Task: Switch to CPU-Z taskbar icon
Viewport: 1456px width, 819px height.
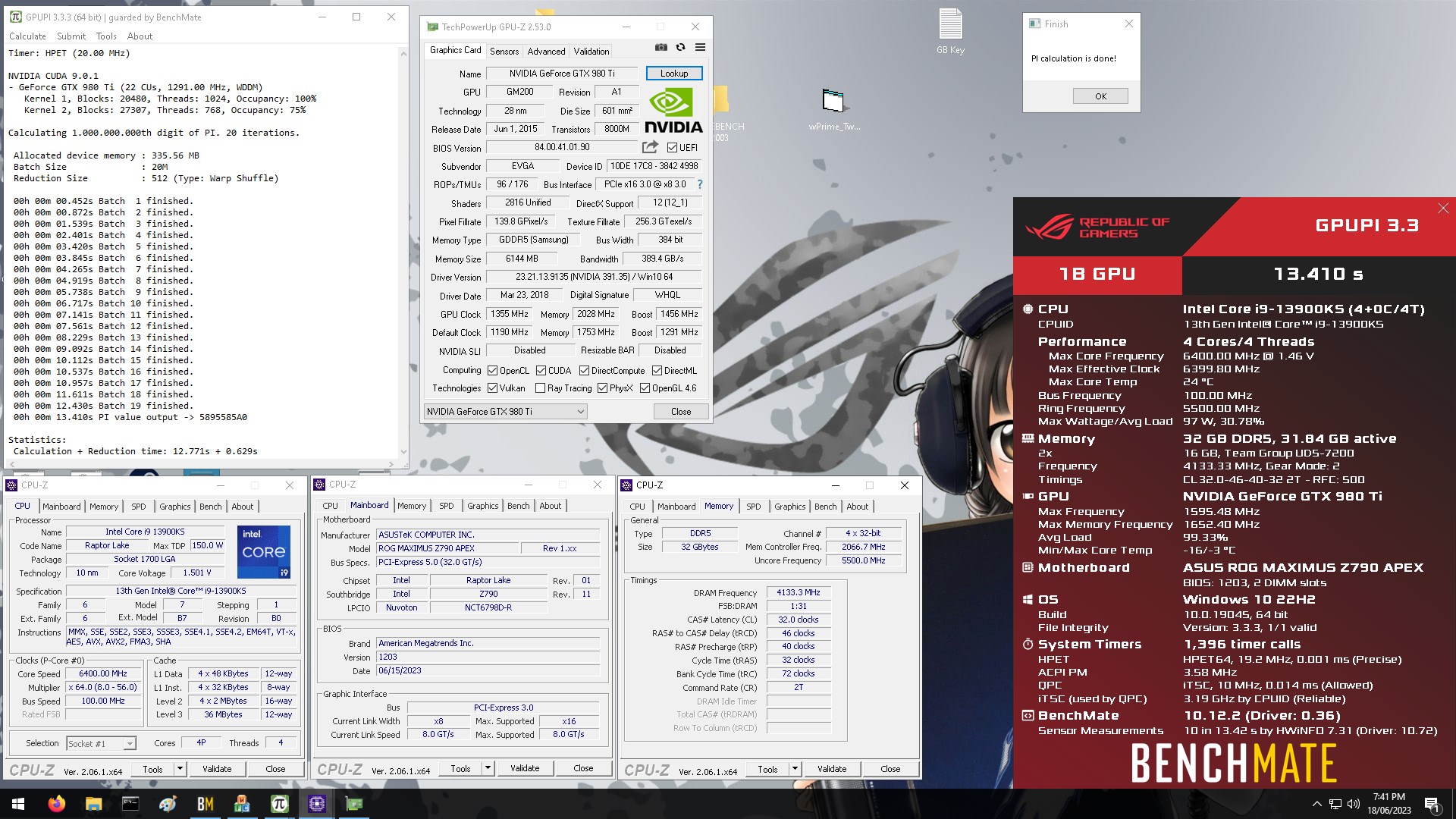Action: (x=316, y=804)
